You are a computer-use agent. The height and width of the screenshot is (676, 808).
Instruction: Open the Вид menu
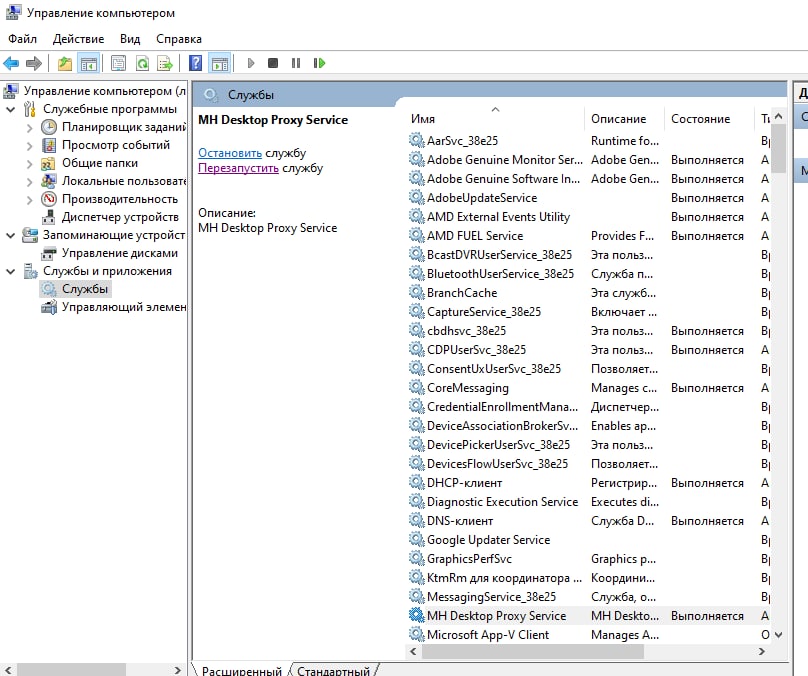[x=130, y=39]
